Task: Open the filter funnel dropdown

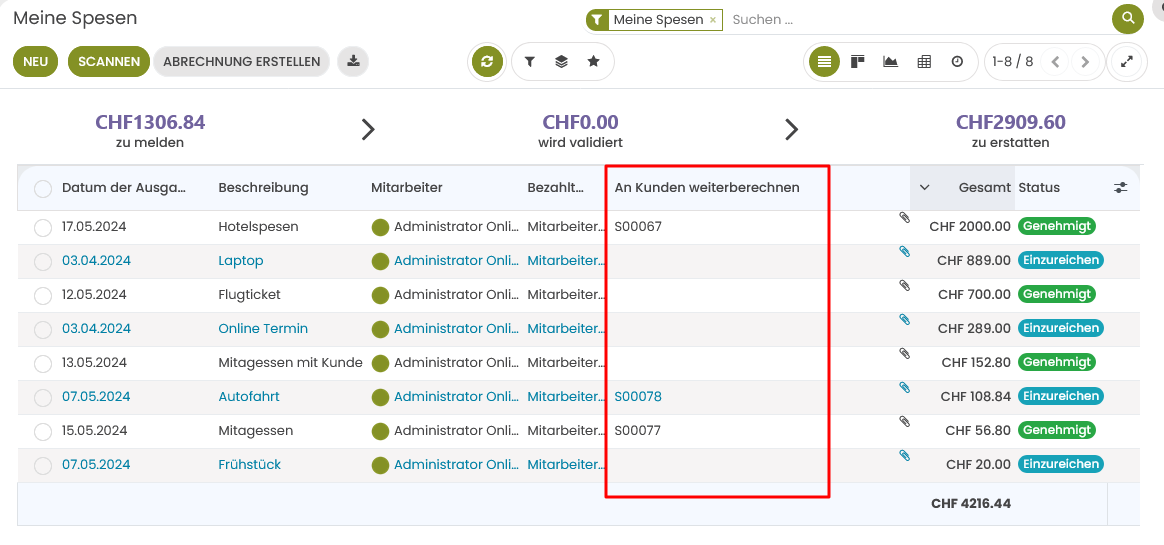Action: coord(530,62)
